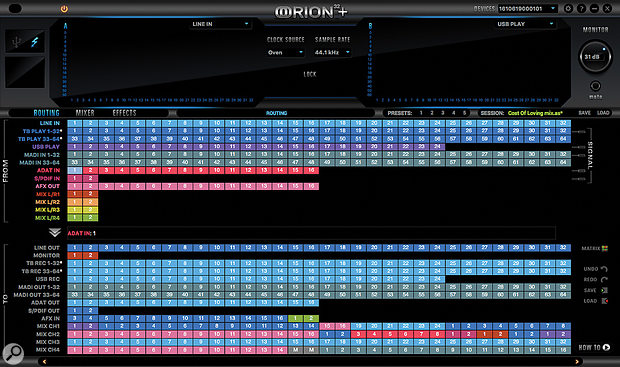Image resolution: width=620 pixels, height=367 pixels.
Task: Open the Line In meter source dropdown
Action: (220, 24)
